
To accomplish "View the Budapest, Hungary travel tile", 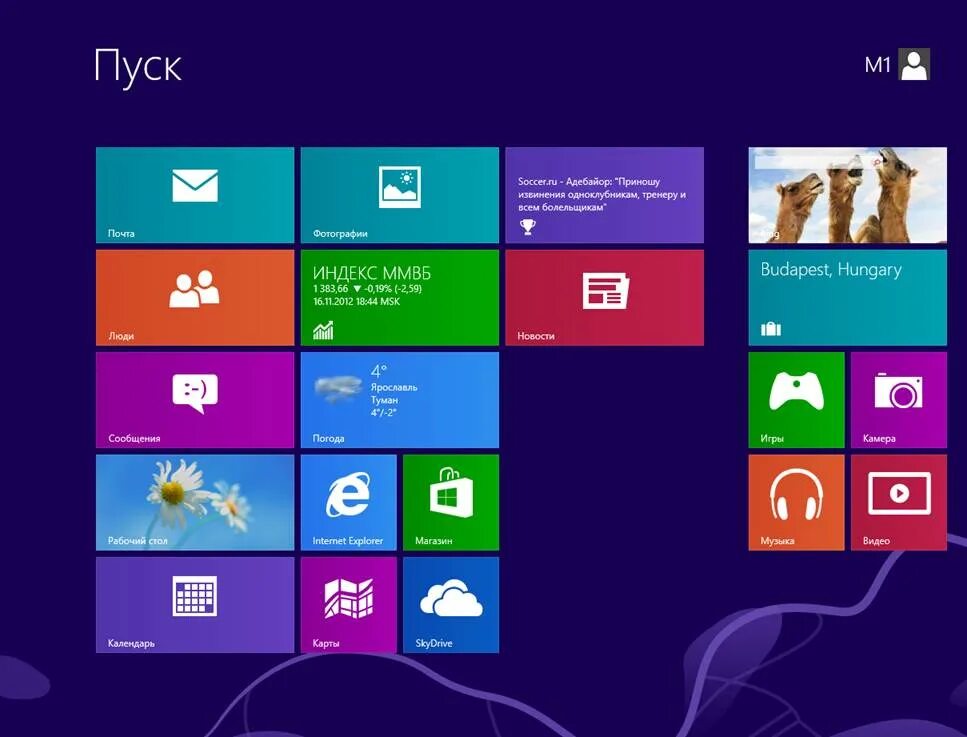I will click(x=847, y=297).
